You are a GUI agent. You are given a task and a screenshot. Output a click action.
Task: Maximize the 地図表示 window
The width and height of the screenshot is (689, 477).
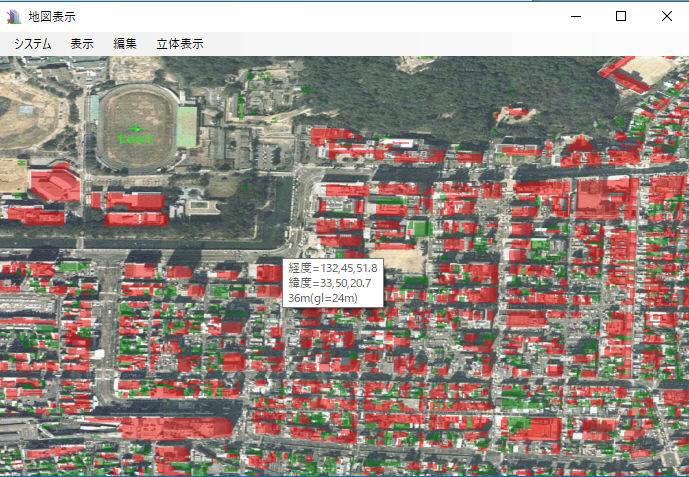tap(621, 16)
